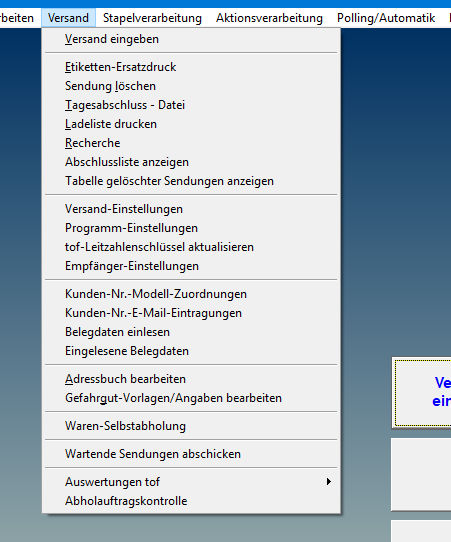Expand the Auswertungen tof submenu
451x542 pixels.
(x=191, y=482)
